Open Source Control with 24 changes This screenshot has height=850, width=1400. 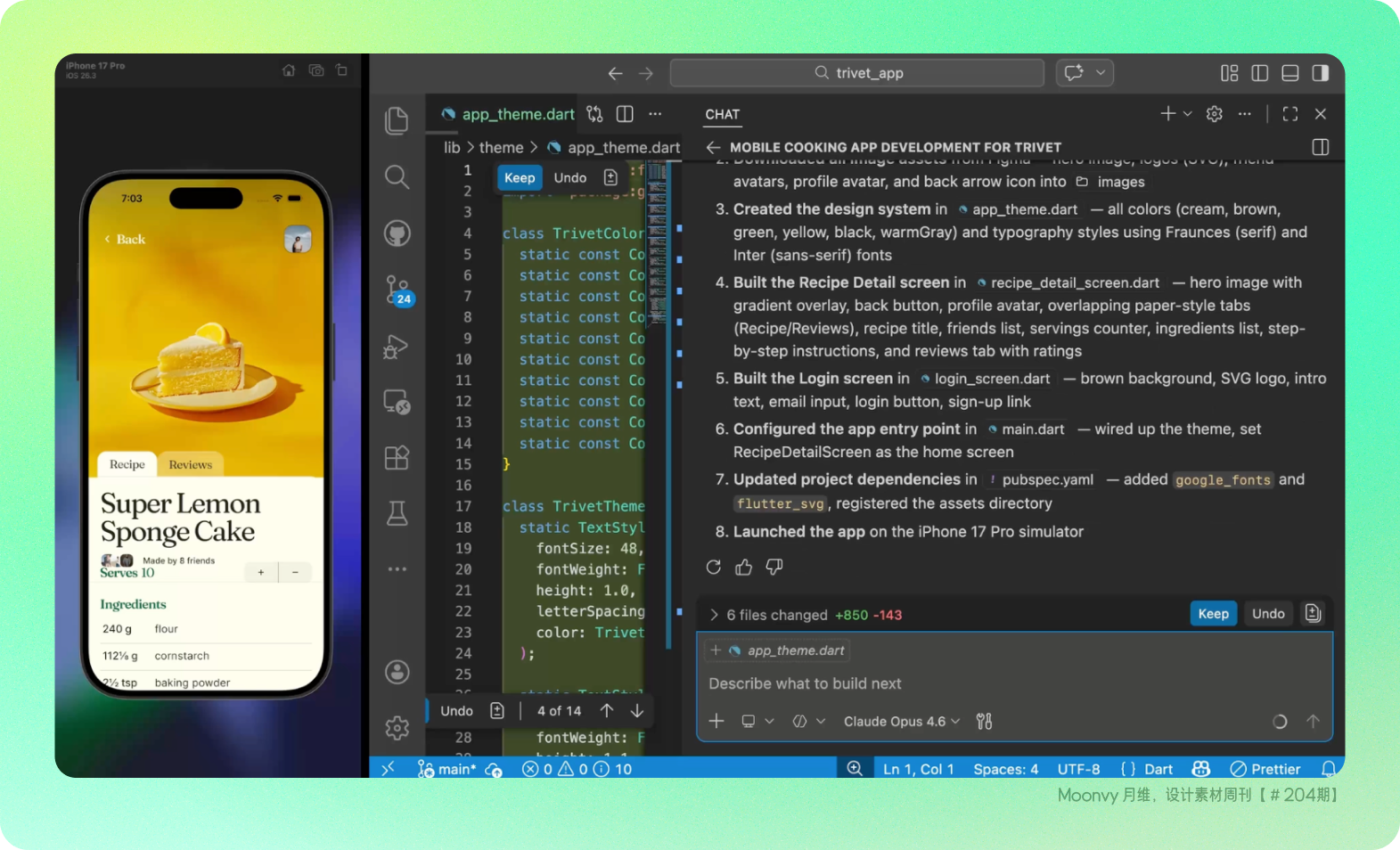397,290
